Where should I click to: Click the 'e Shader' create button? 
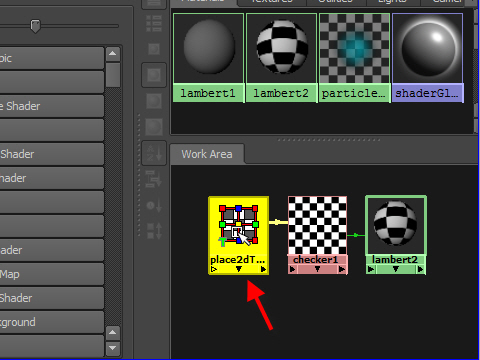coord(52,106)
